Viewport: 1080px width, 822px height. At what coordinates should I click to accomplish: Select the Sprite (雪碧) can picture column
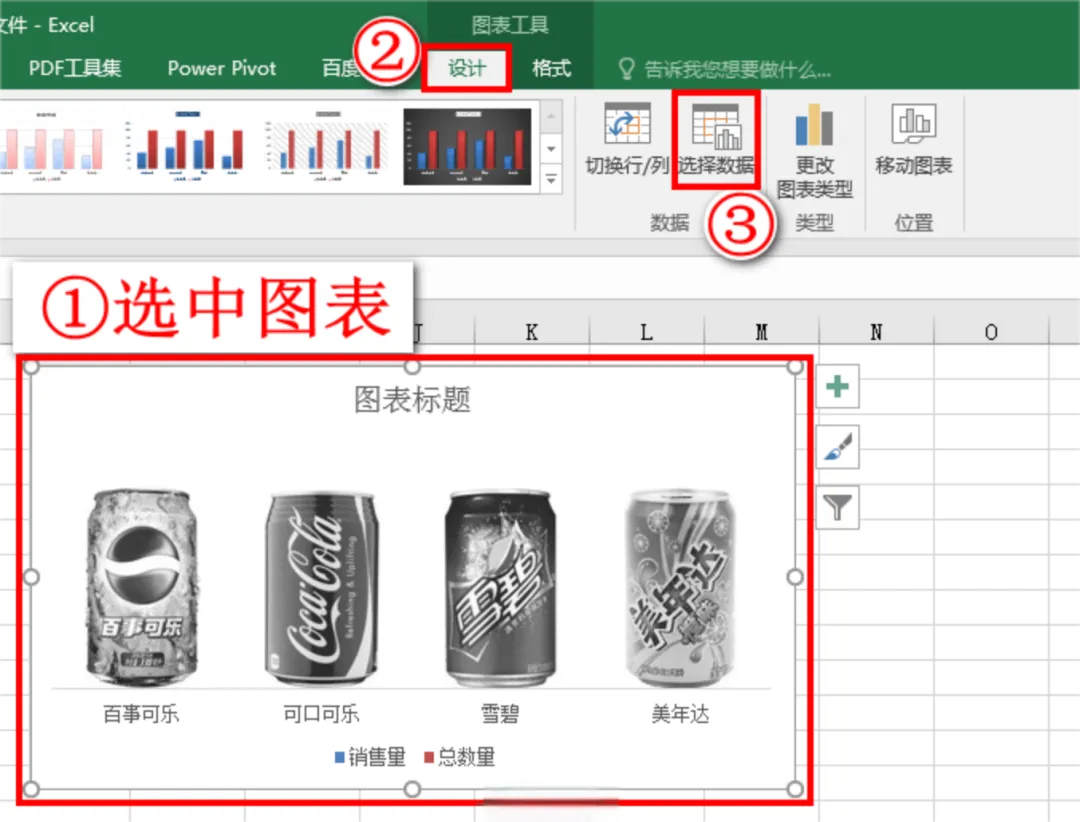tap(500, 588)
